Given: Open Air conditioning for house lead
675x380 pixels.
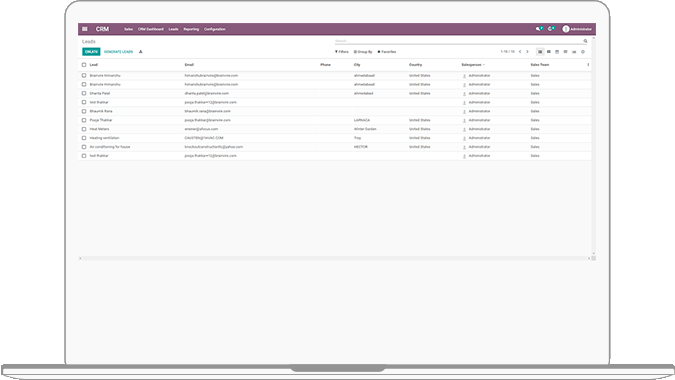Looking at the screenshot, I should pyautogui.click(x=110, y=147).
